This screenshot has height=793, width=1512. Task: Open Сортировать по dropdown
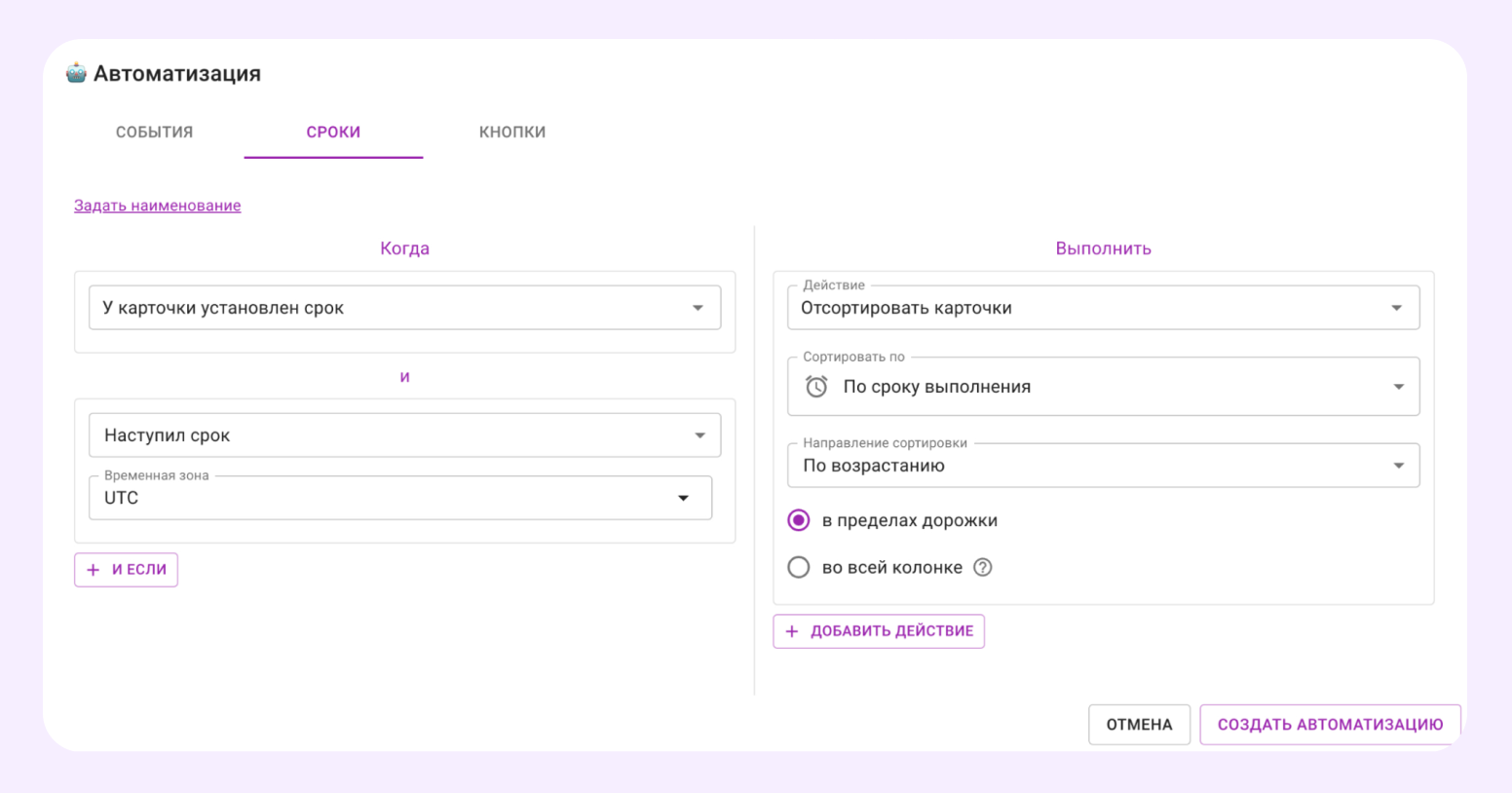click(x=1103, y=387)
